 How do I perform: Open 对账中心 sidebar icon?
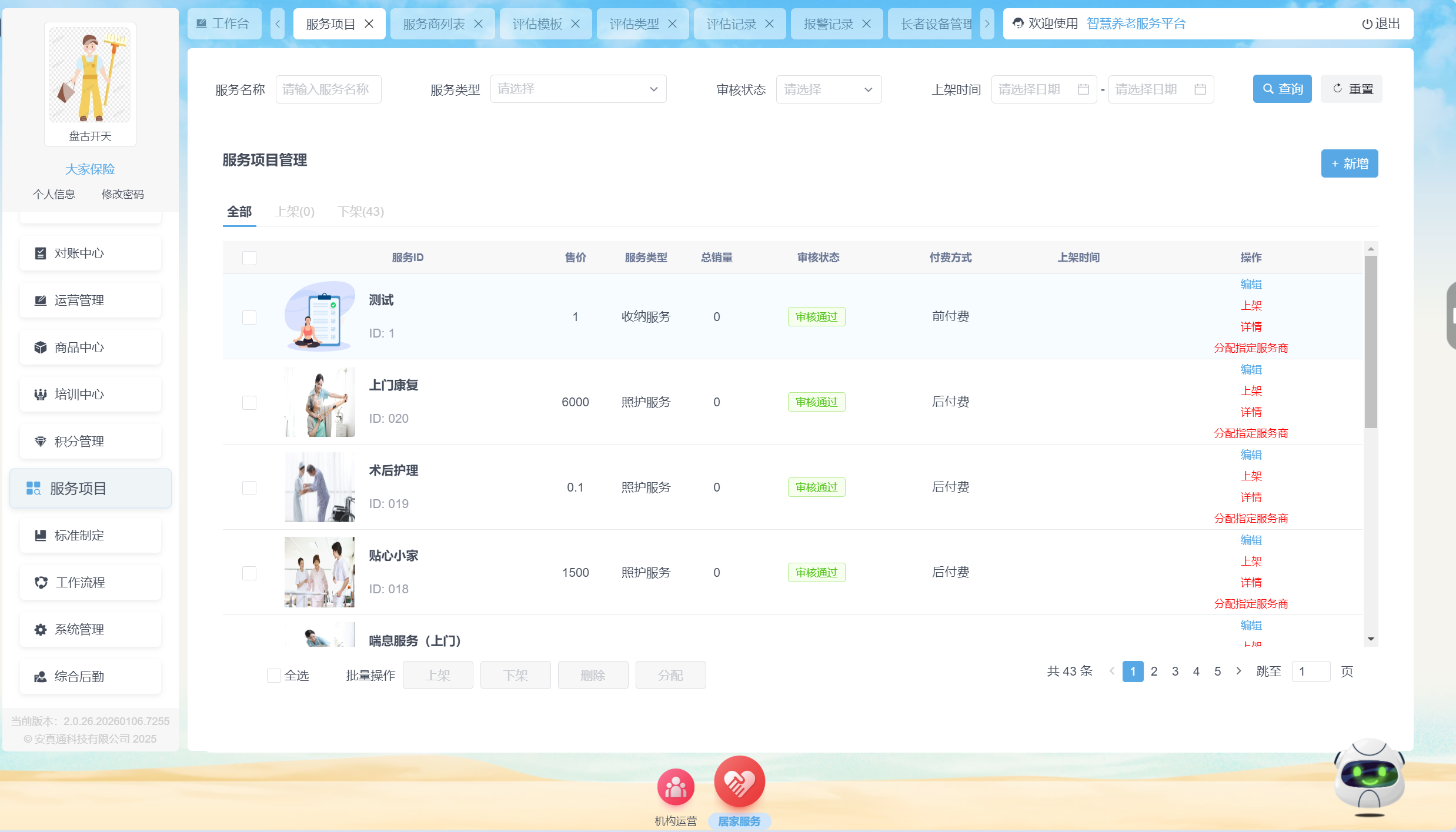(40, 253)
